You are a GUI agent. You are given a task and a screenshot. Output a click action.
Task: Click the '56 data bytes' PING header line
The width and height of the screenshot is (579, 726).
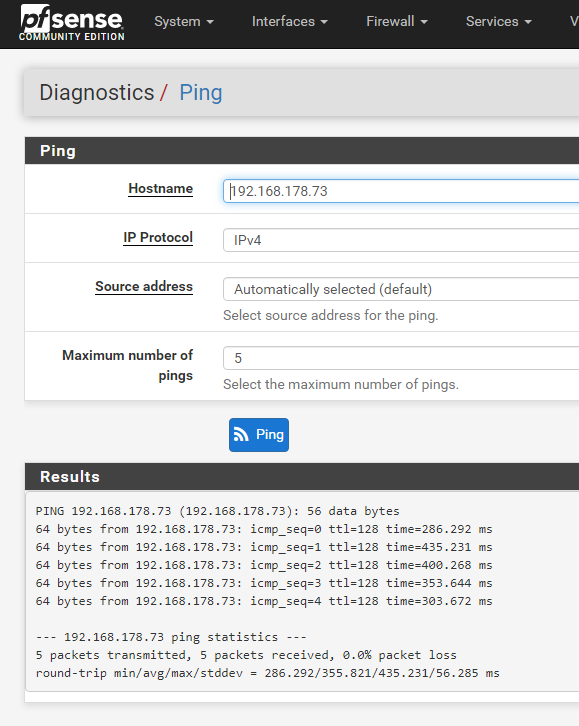click(x=218, y=511)
